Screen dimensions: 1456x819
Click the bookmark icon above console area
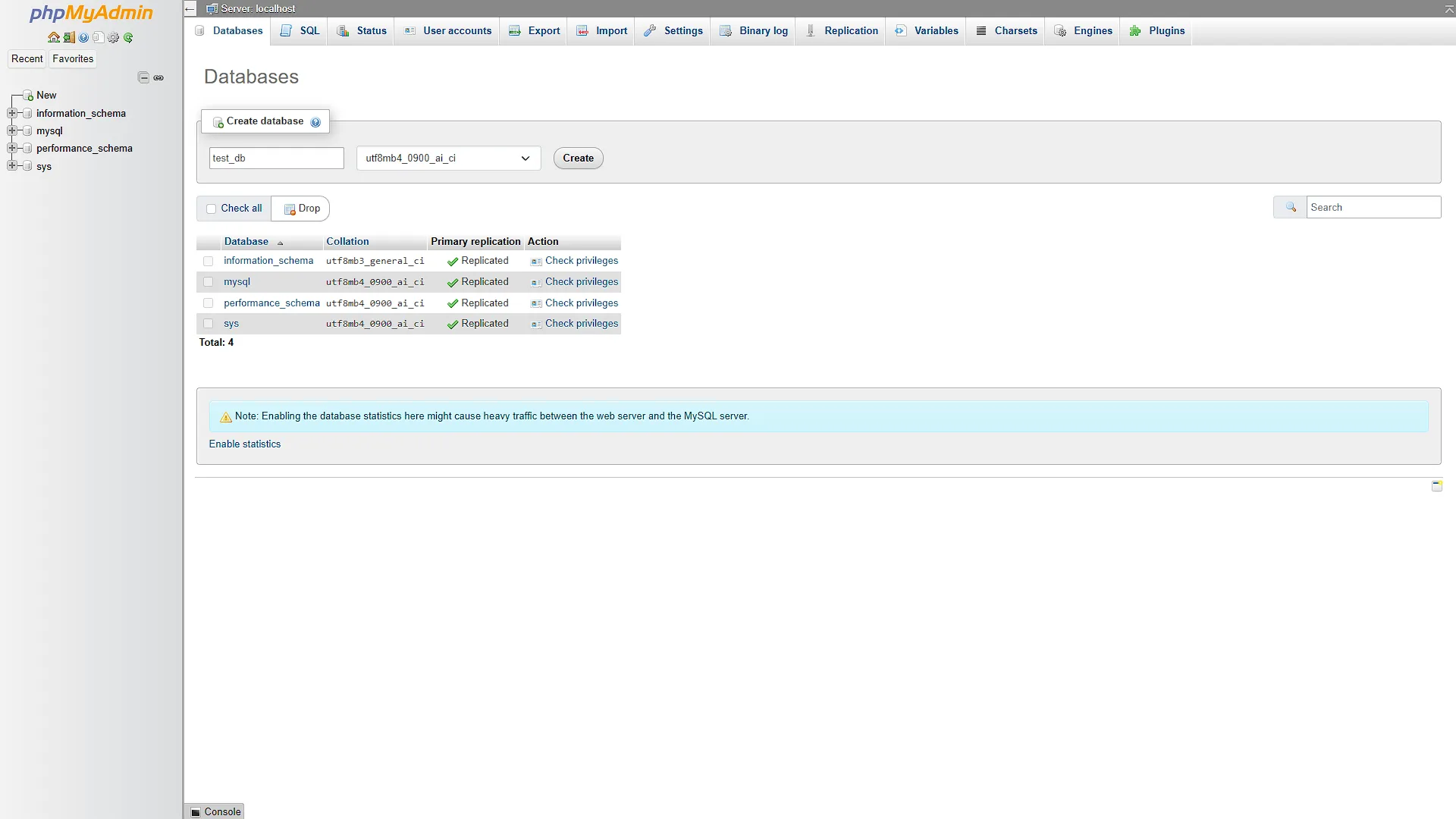tap(1437, 485)
